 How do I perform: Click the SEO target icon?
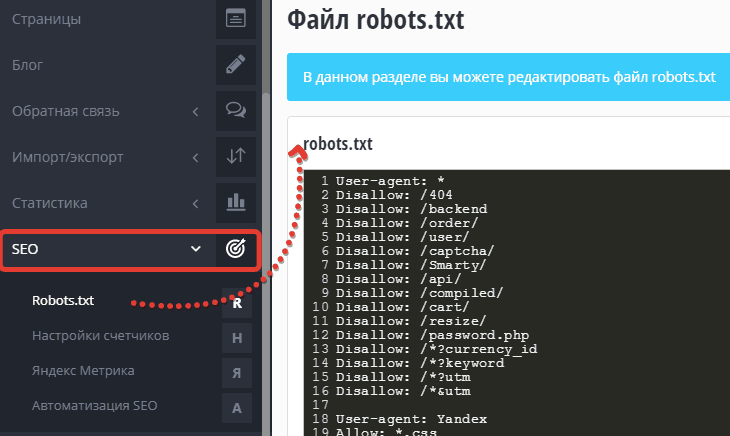tap(236, 249)
